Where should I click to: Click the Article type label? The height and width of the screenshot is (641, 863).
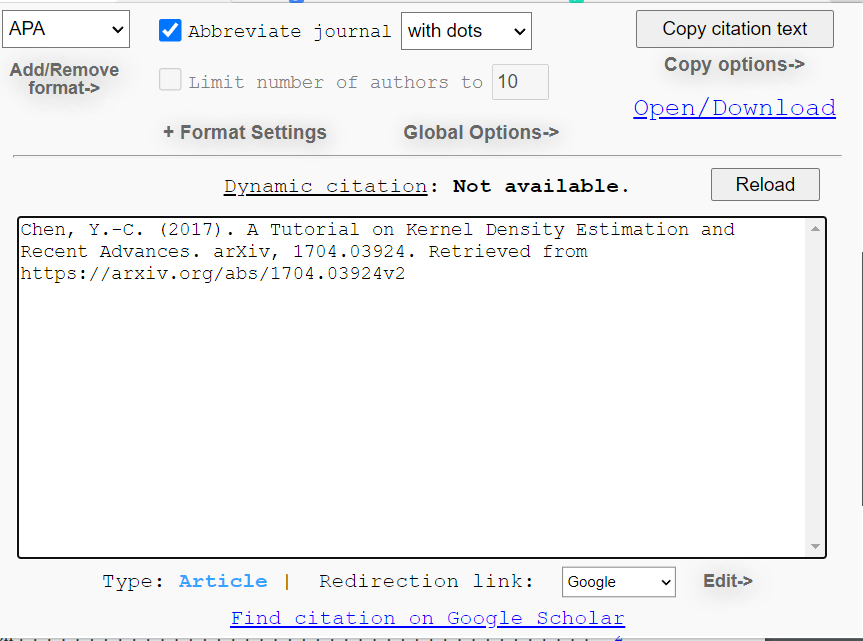(x=223, y=581)
